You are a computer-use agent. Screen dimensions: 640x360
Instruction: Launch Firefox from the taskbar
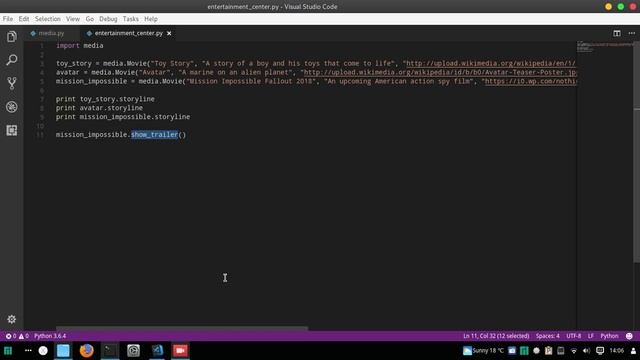(x=87, y=351)
